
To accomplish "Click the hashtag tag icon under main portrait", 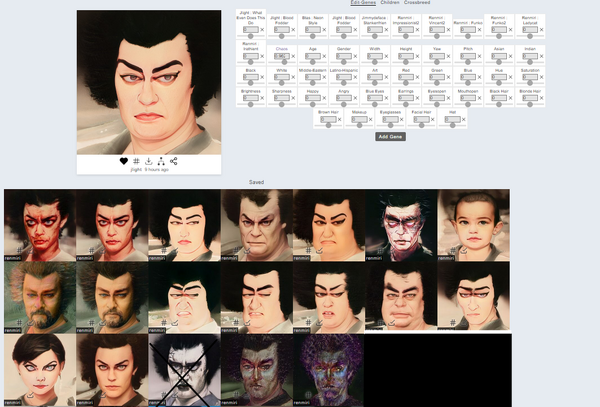I will tap(136, 161).
